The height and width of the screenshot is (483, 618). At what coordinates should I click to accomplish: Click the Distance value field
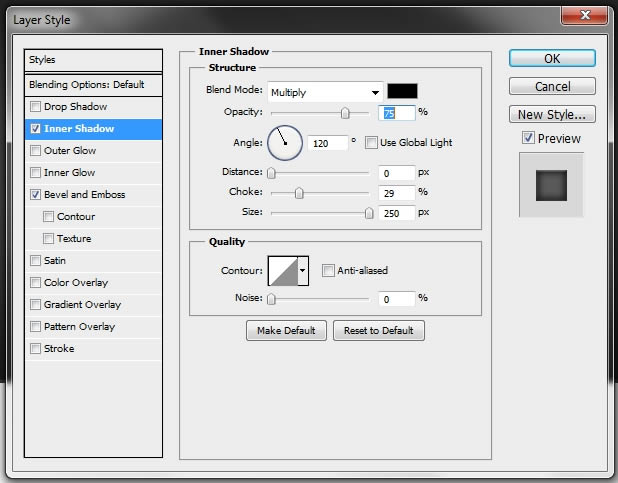tap(397, 173)
